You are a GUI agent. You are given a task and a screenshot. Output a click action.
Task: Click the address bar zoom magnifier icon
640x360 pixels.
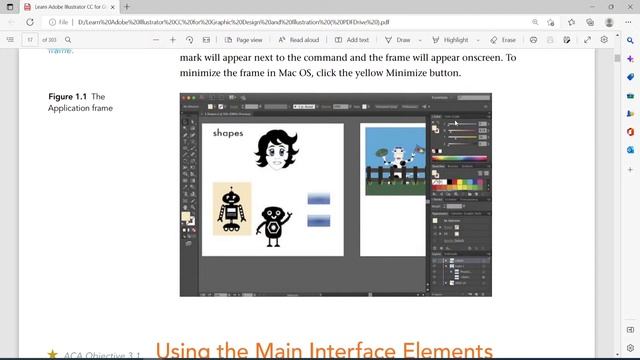coord(535,22)
